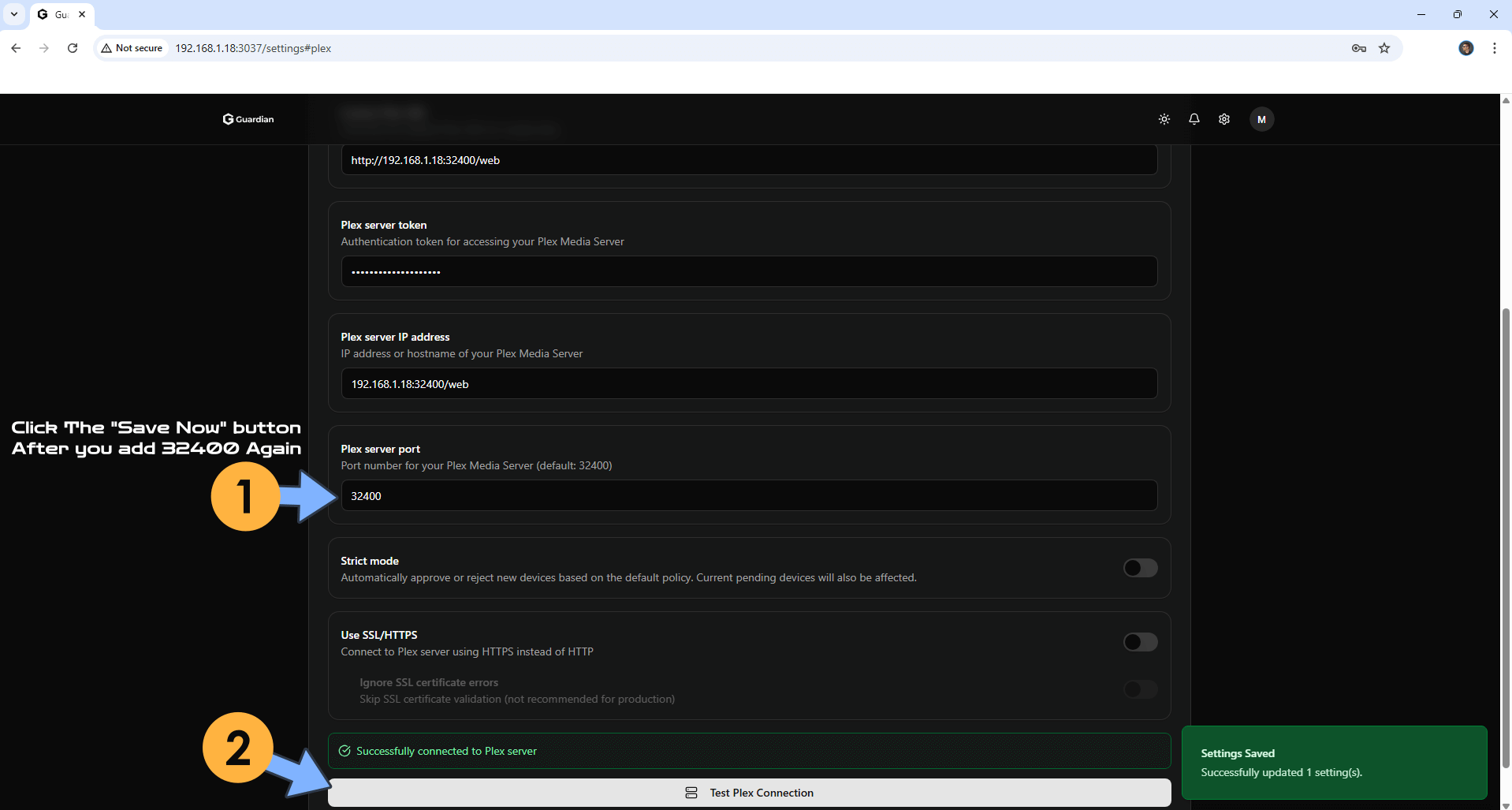The height and width of the screenshot is (810, 1512).
Task: Click Test Plex Connection button
Action: tap(749, 793)
